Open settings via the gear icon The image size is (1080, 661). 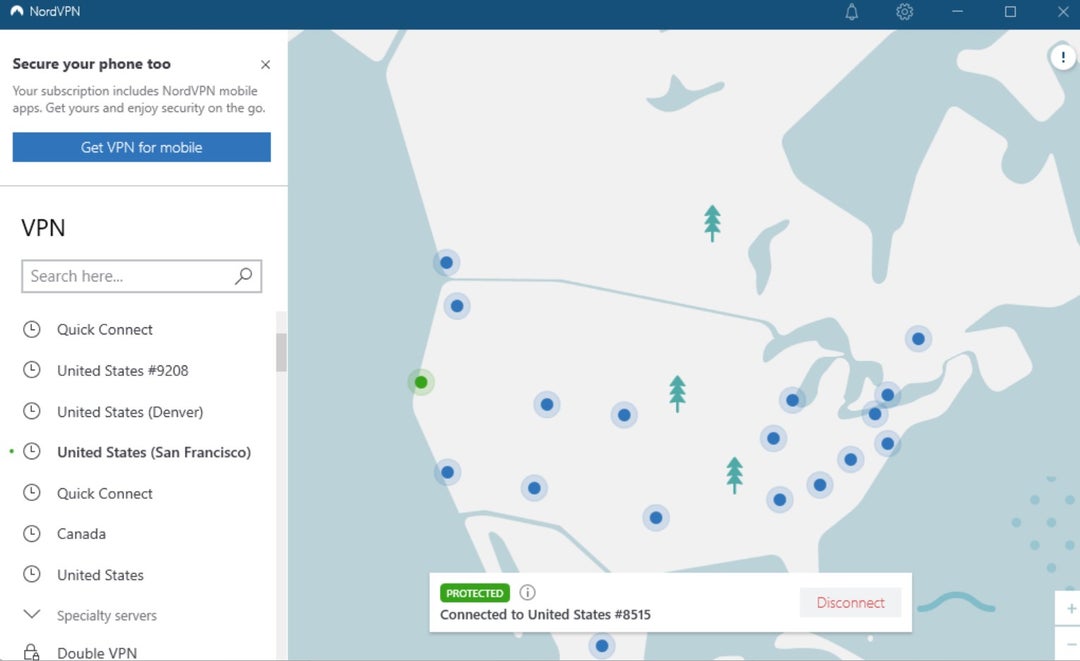click(x=905, y=12)
